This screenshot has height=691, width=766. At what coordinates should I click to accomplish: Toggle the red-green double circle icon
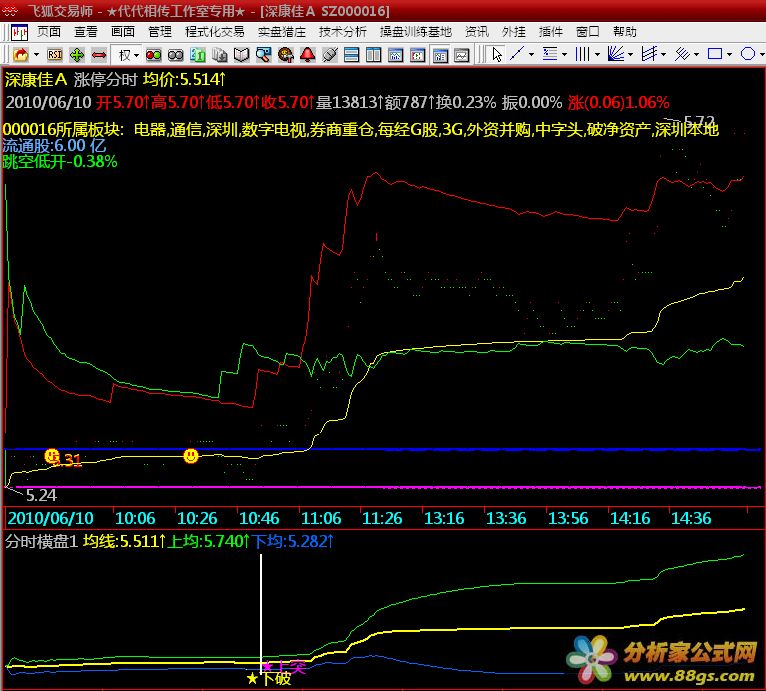click(154, 54)
